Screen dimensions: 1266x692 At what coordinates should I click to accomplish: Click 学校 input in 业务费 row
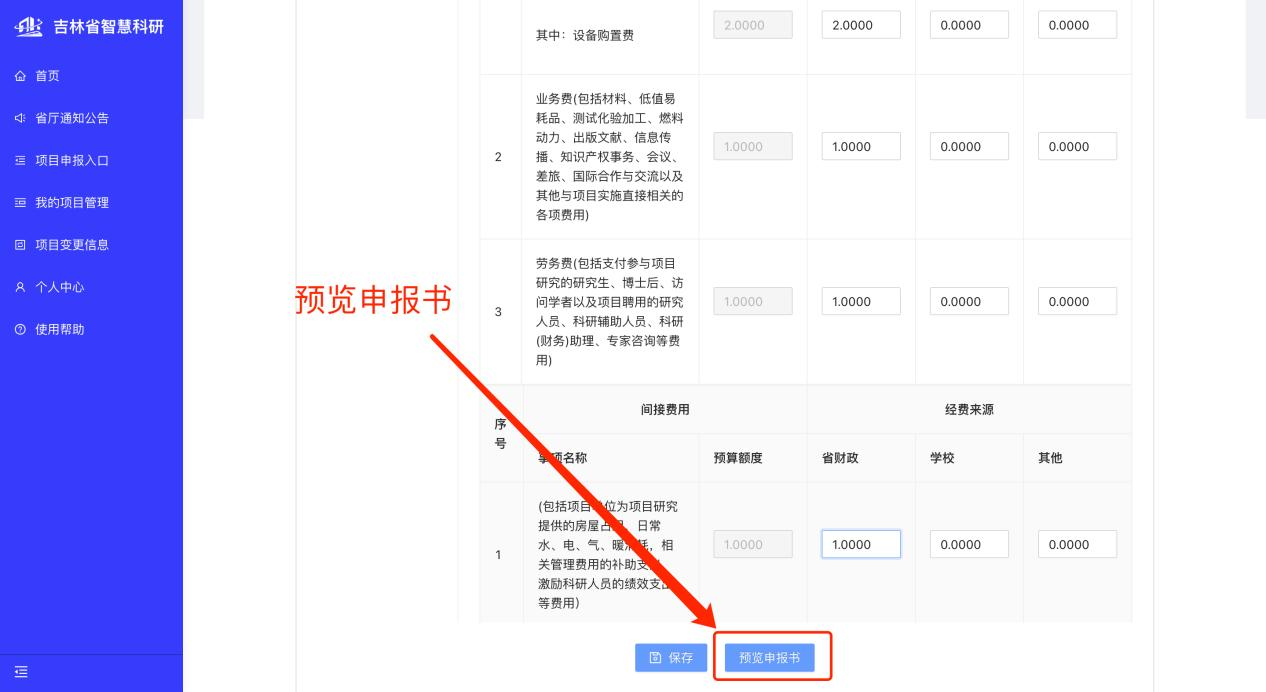click(968, 146)
